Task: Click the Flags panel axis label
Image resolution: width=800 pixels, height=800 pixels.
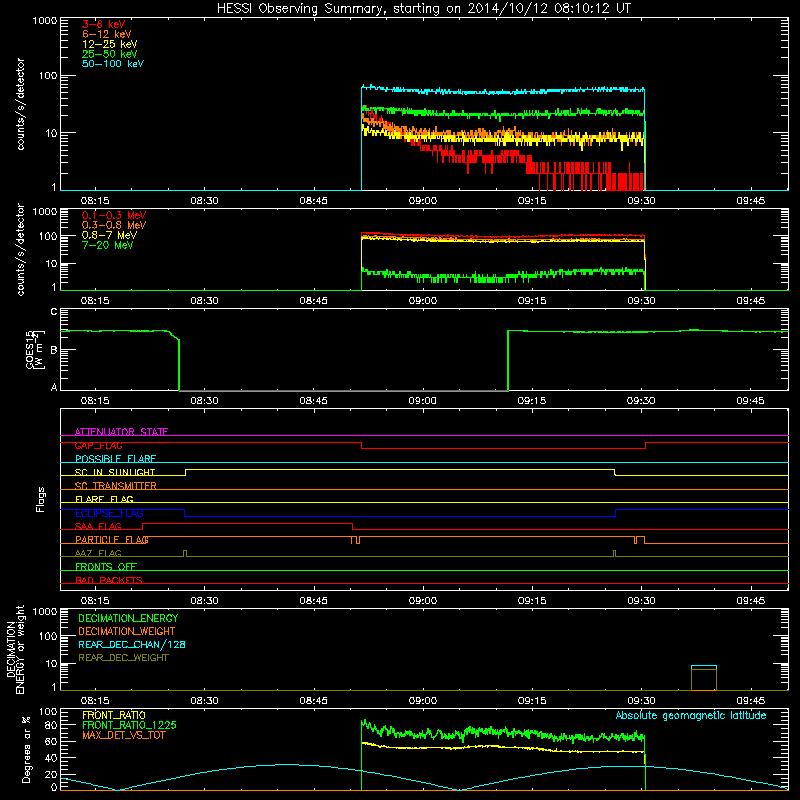Action: click(41, 499)
